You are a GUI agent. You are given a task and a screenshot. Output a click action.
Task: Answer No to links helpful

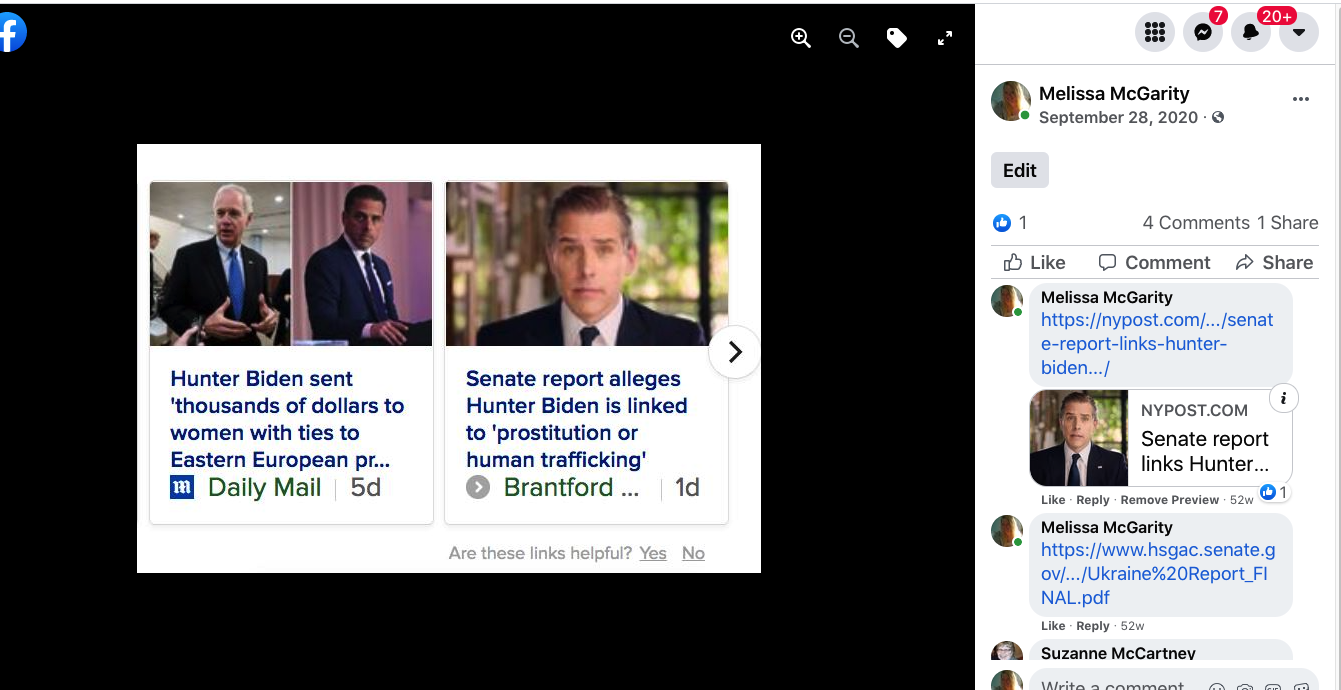(693, 553)
